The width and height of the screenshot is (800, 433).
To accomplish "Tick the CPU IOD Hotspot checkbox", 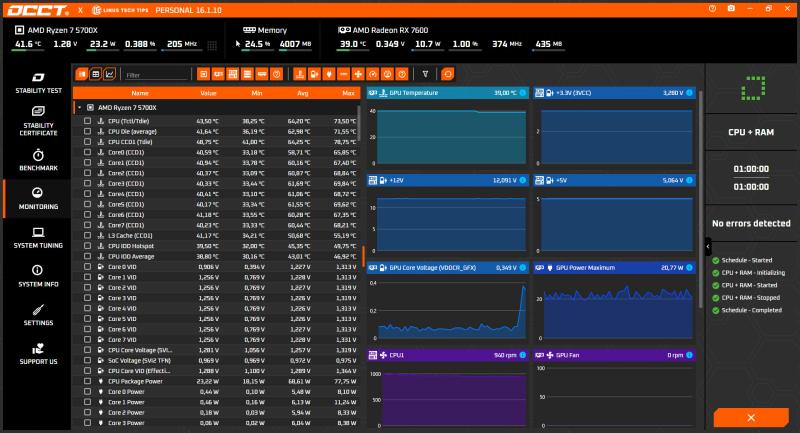I will click(88, 246).
